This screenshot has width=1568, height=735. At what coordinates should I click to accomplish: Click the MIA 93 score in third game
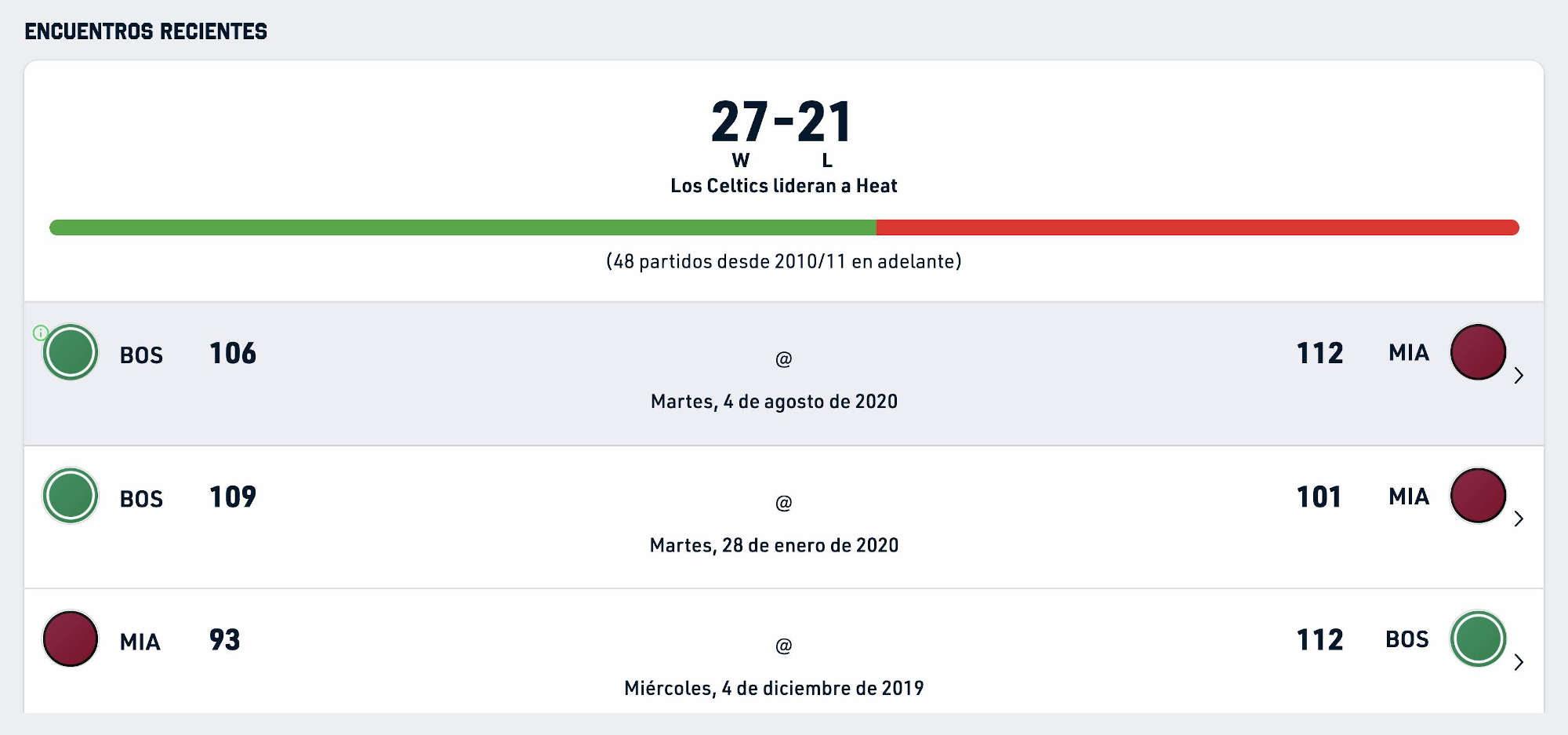tap(224, 639)
